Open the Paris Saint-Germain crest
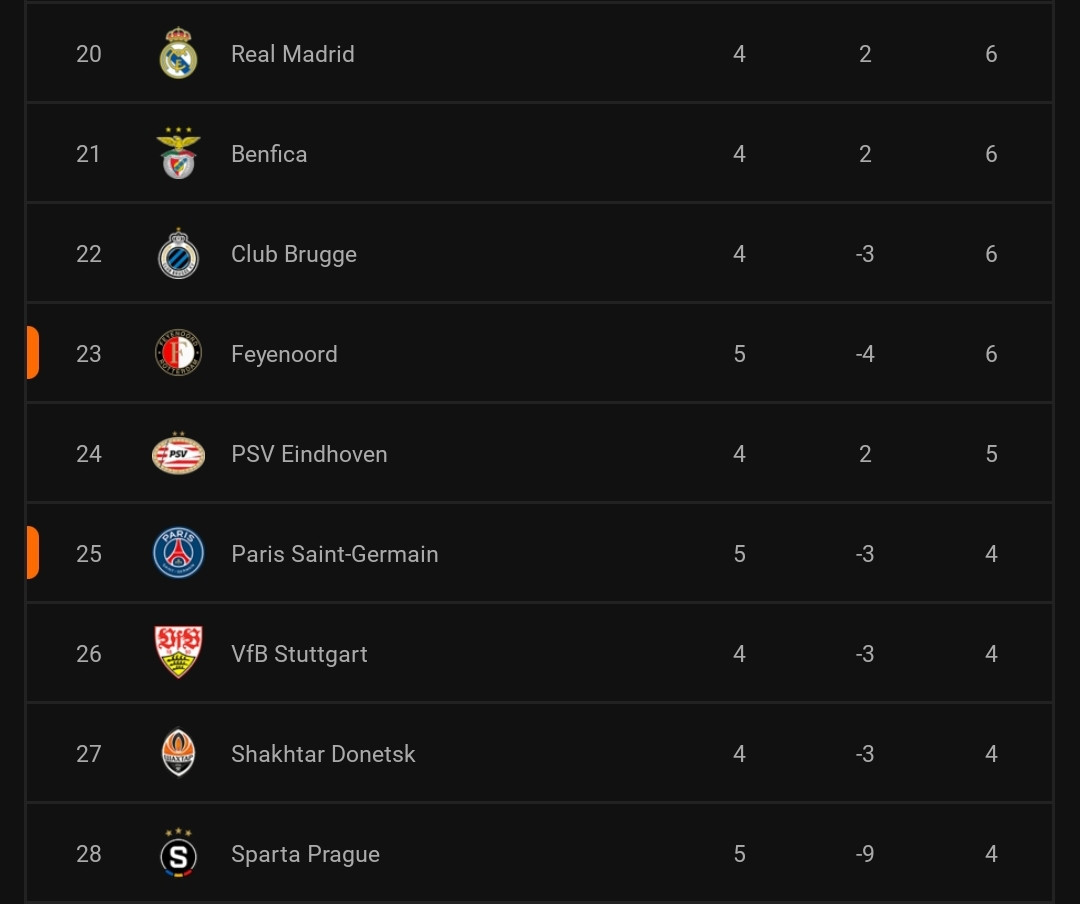 pos(178,553)
